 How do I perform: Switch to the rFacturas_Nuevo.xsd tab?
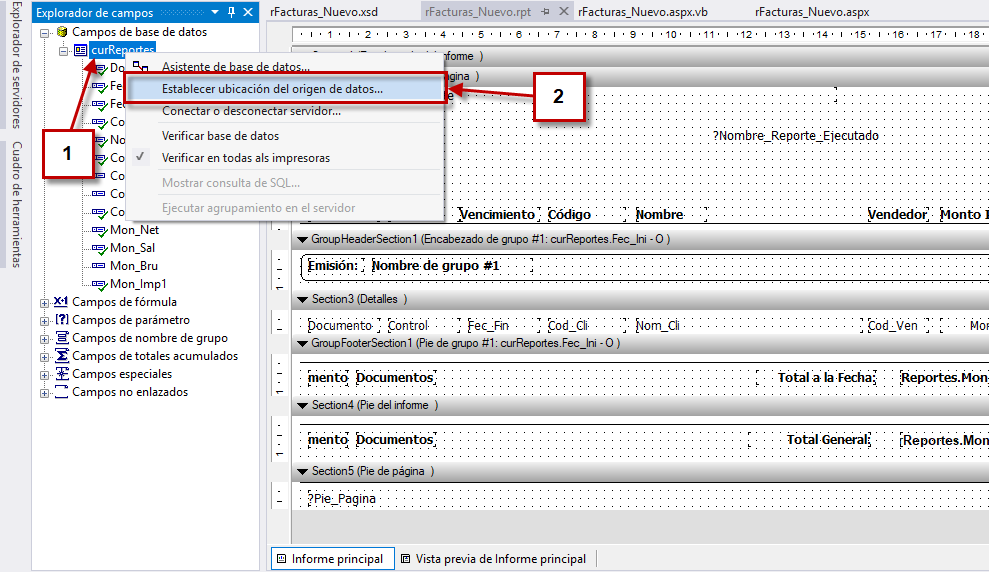click(322, 12)
